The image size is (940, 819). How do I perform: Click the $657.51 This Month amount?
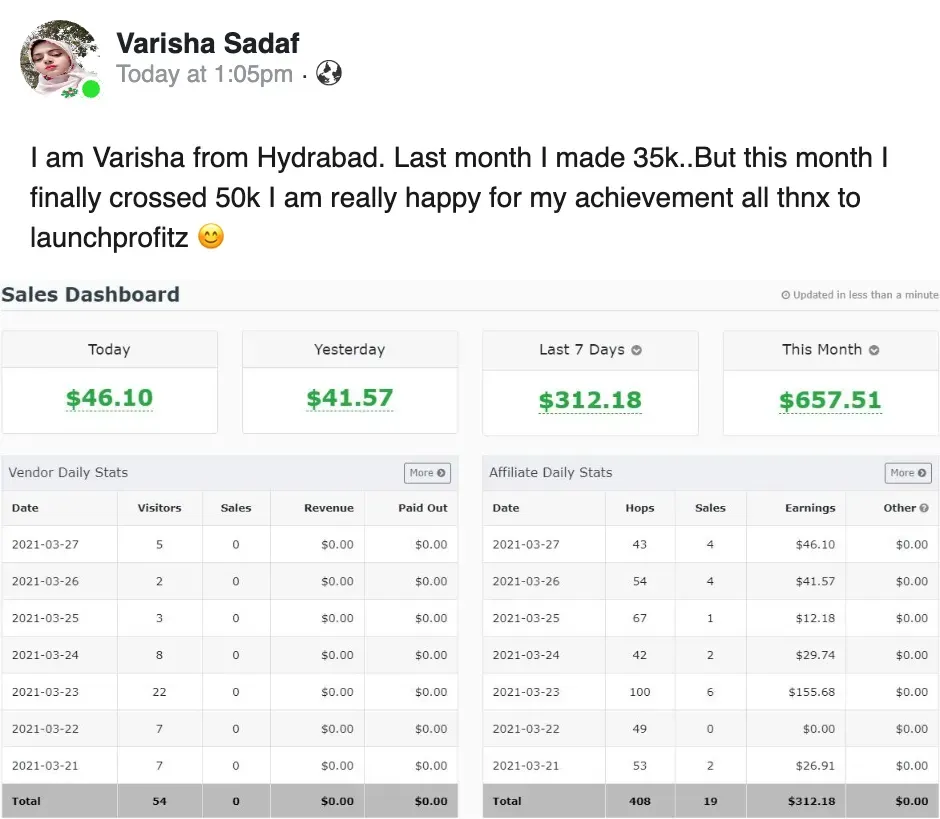coord(830,400)
